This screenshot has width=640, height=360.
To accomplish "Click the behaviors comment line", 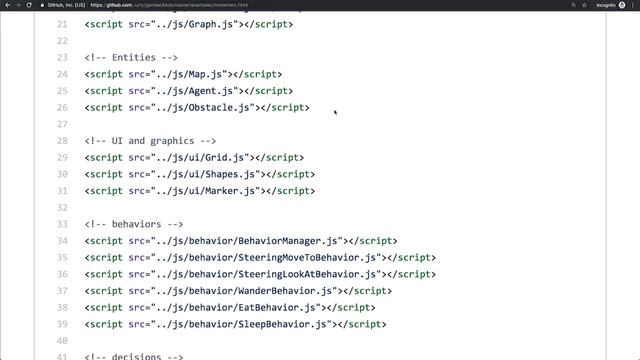I will click(134, 224).
